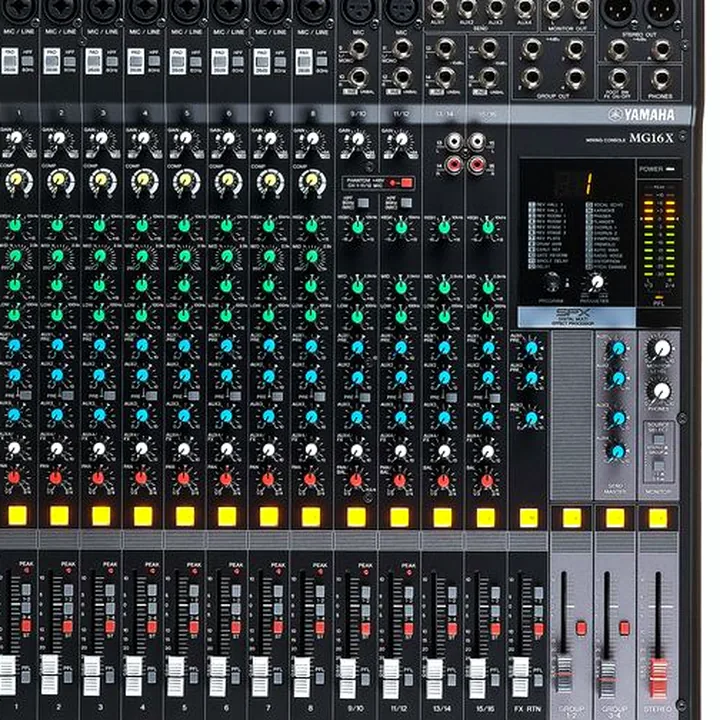Toggle the SOURCE SELECT switch in Monitor section
Viewport: 720px width, 720px height.
pos(658,439)
